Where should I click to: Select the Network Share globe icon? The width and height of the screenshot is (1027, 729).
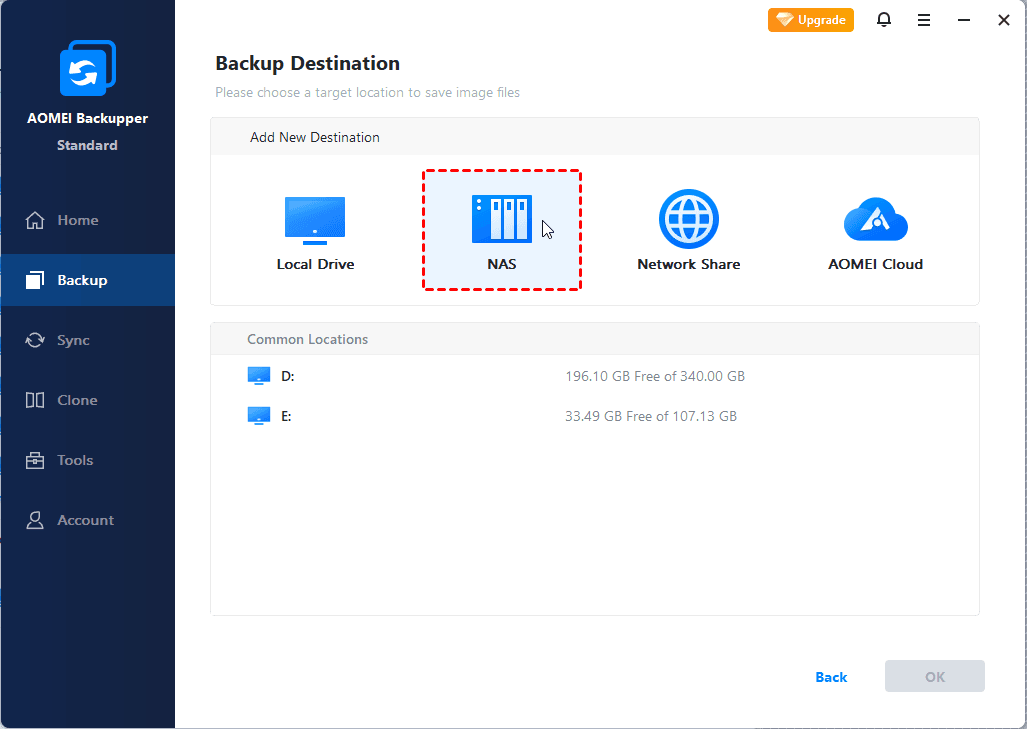tap(688, 219)
